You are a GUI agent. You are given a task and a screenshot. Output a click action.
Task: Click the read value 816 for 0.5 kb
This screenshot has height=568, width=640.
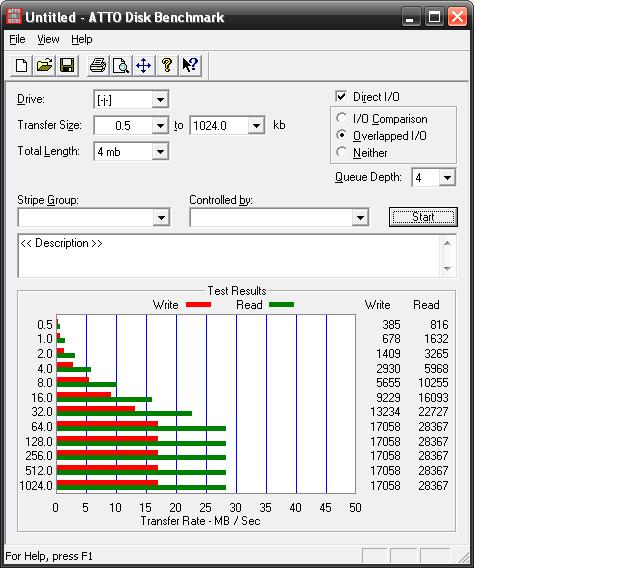click(x=439, y=325)
